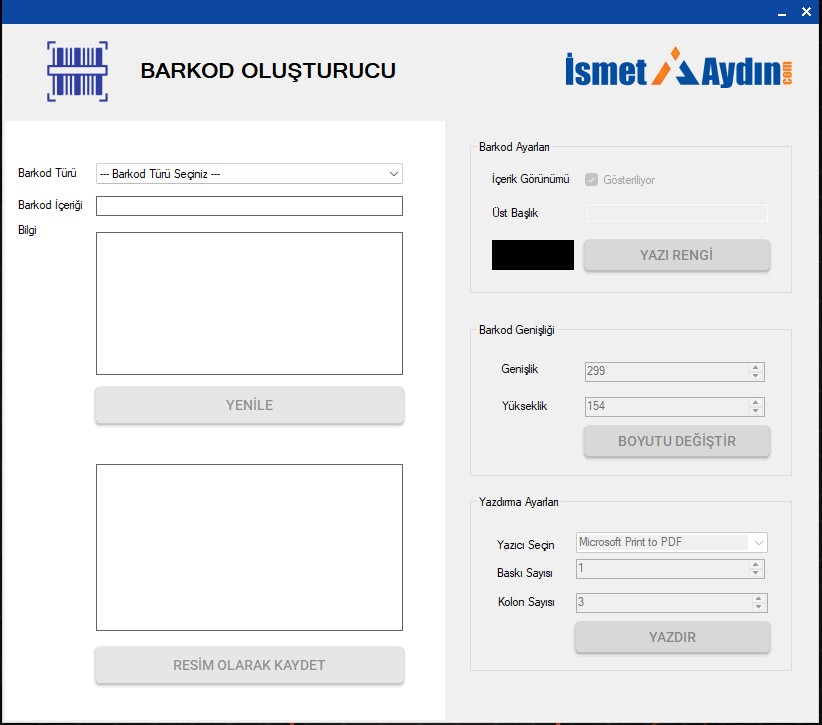Click the İsmet Aydın logo
The width and height of the screenshot is (822, 725).
(679, 68)
